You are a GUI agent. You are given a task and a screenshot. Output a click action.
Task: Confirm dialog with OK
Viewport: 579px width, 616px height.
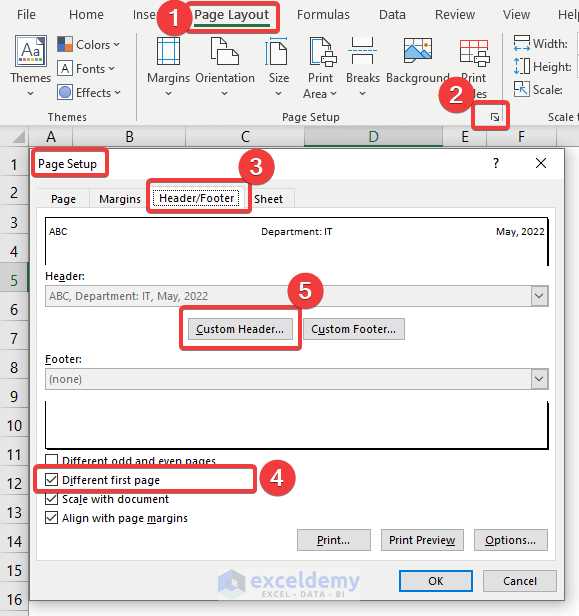(x=436, y=581)
